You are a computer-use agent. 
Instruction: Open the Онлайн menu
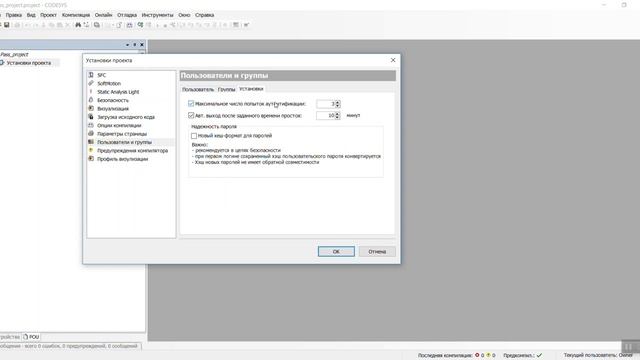click(x=103, y=15)
